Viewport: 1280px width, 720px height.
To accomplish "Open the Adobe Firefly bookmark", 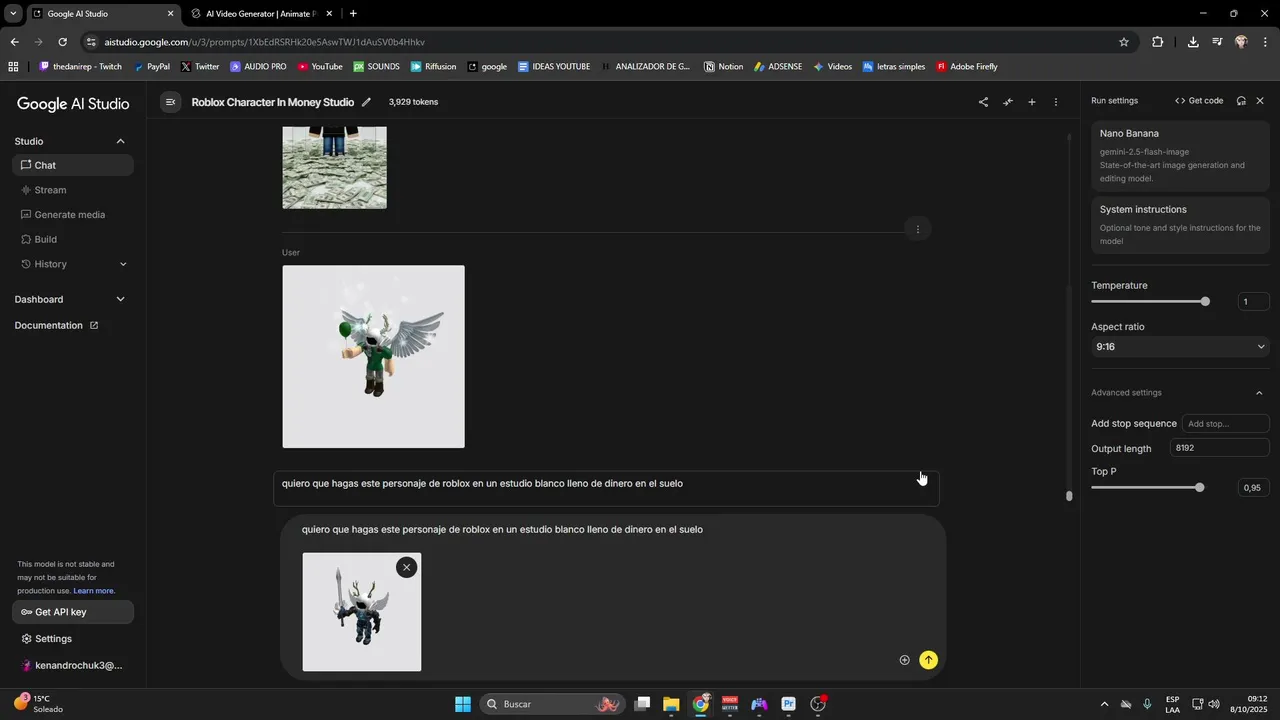I will 967,67.
